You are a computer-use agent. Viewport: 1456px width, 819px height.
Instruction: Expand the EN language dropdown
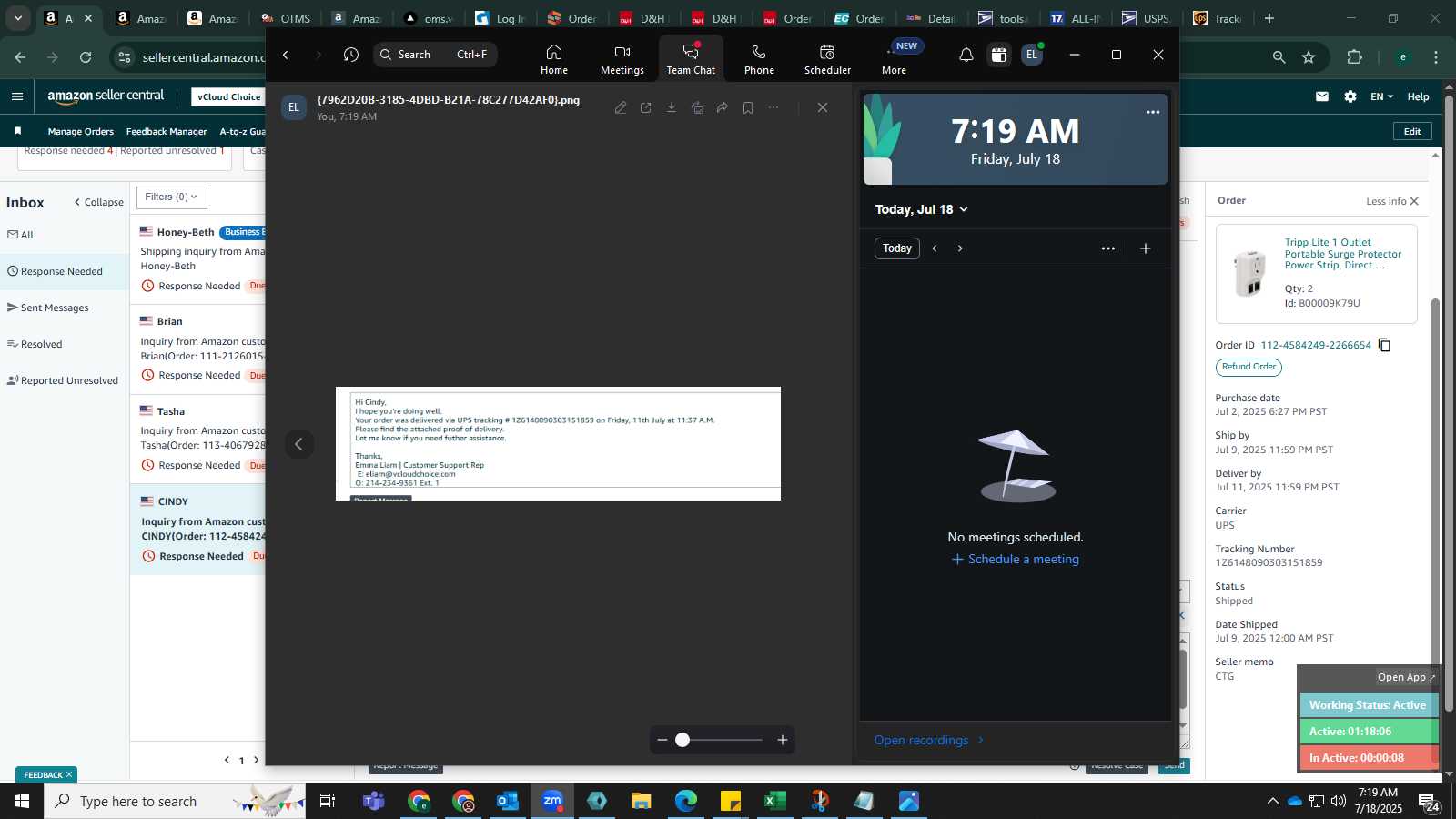coord(1381,96)
